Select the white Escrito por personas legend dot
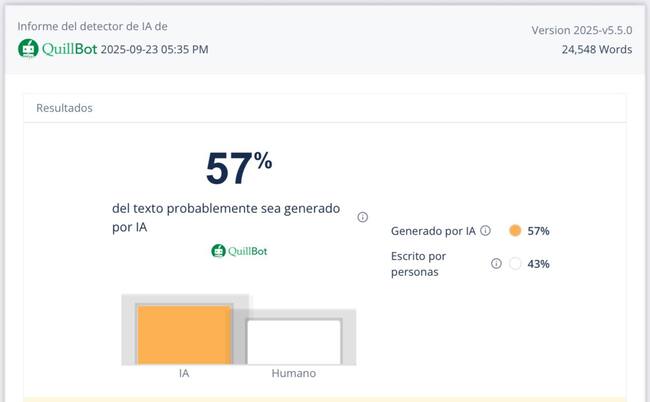The width and height of the screenshot is (650, 402). click(515, 264)
